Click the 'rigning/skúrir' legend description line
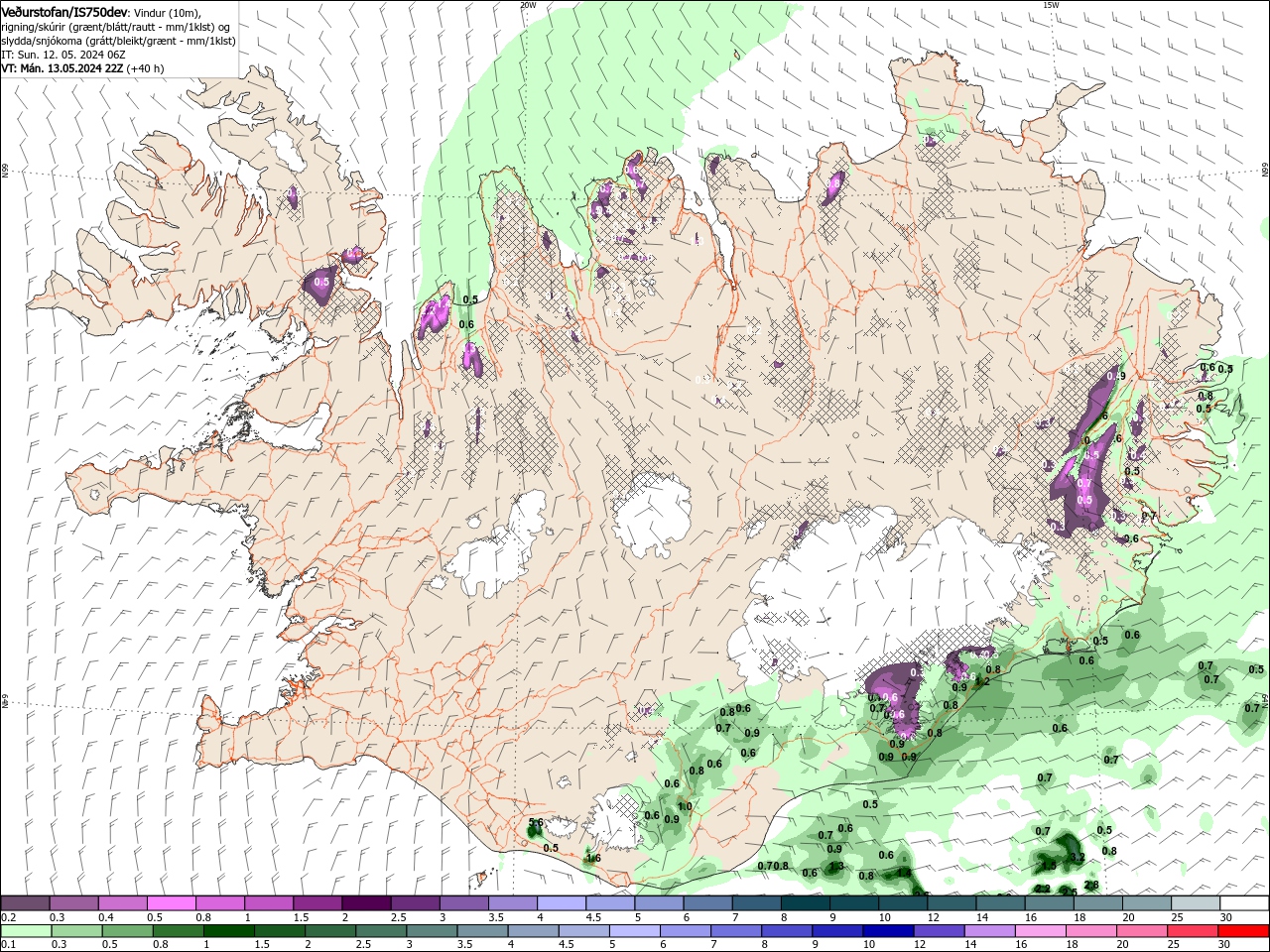This screenshot has height=952, width=1270. (115, 26)
